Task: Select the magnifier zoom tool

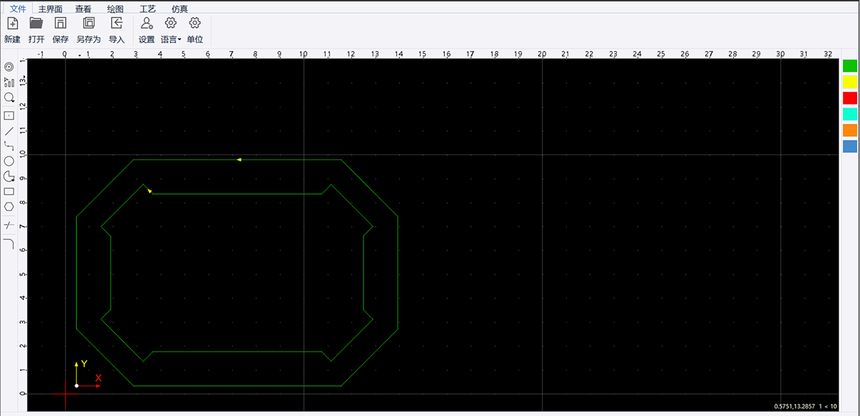Action: click(9, 98)
